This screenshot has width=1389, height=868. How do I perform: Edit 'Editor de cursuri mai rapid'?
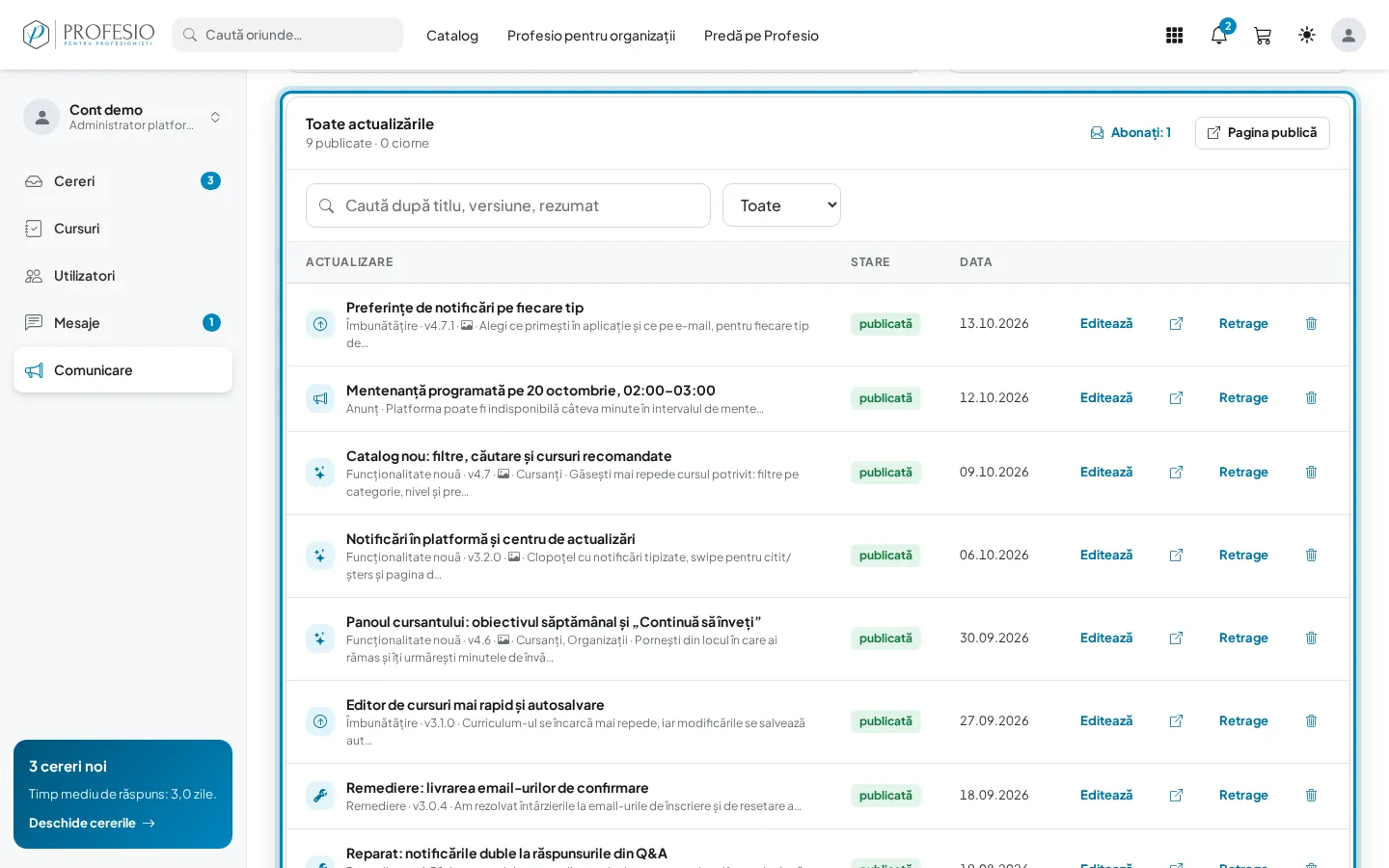(1106, 721)
